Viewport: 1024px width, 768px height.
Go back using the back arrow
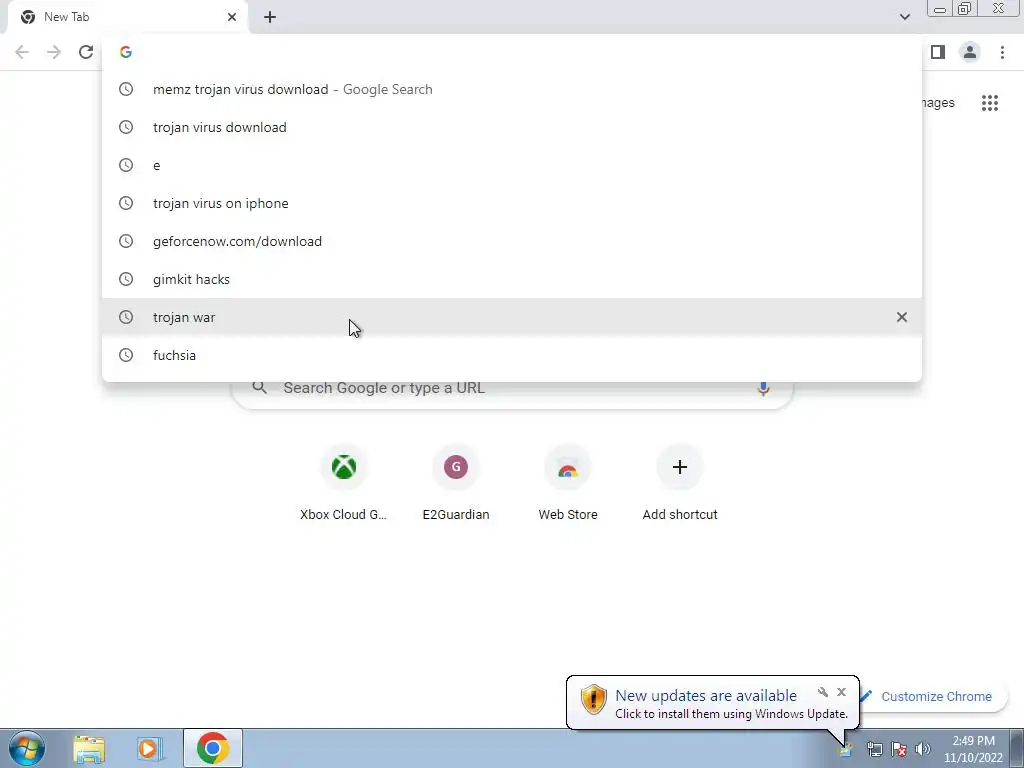point(22,52)
